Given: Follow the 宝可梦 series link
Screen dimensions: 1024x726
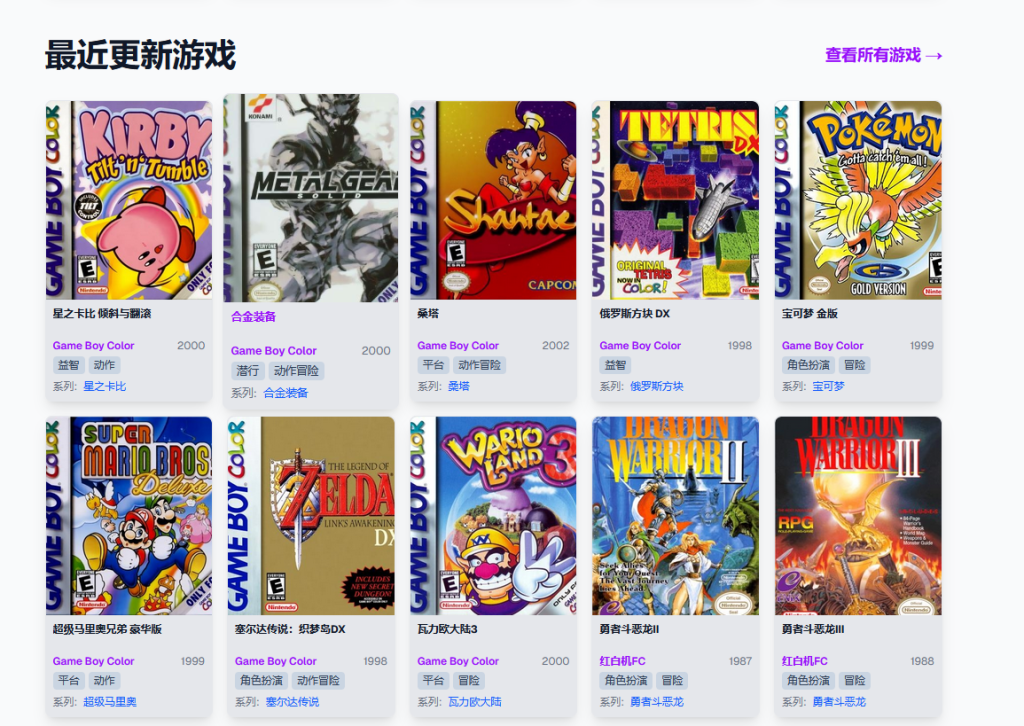Looking at the screenshot, I should 828,387.
